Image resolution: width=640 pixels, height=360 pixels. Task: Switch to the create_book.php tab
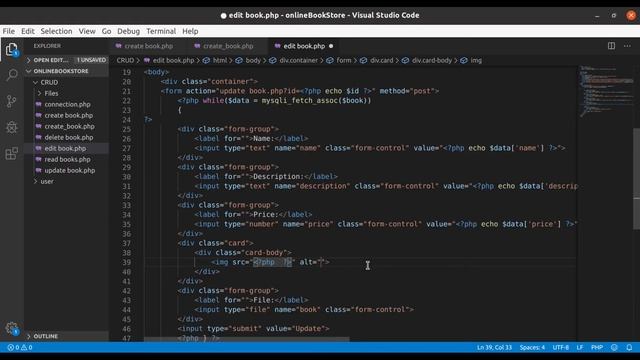[228, 46]
